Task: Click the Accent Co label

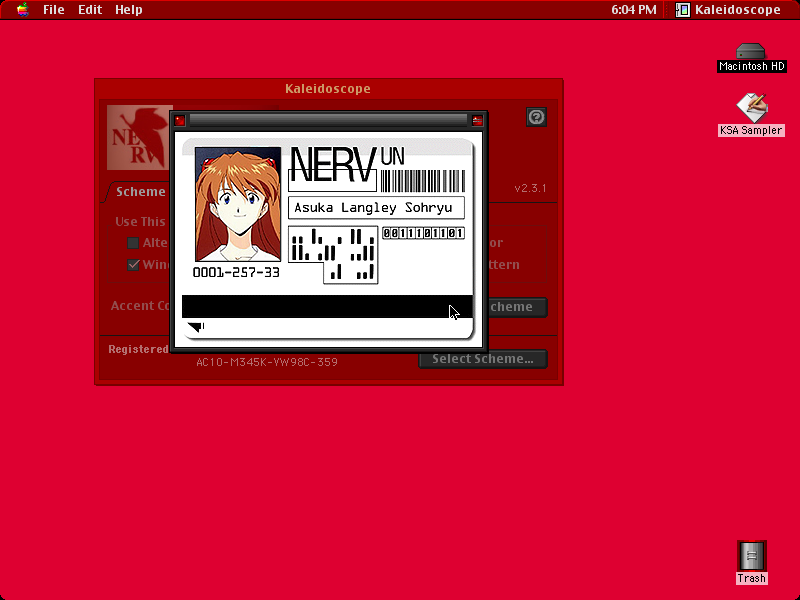Action: [x=140, y=306]
